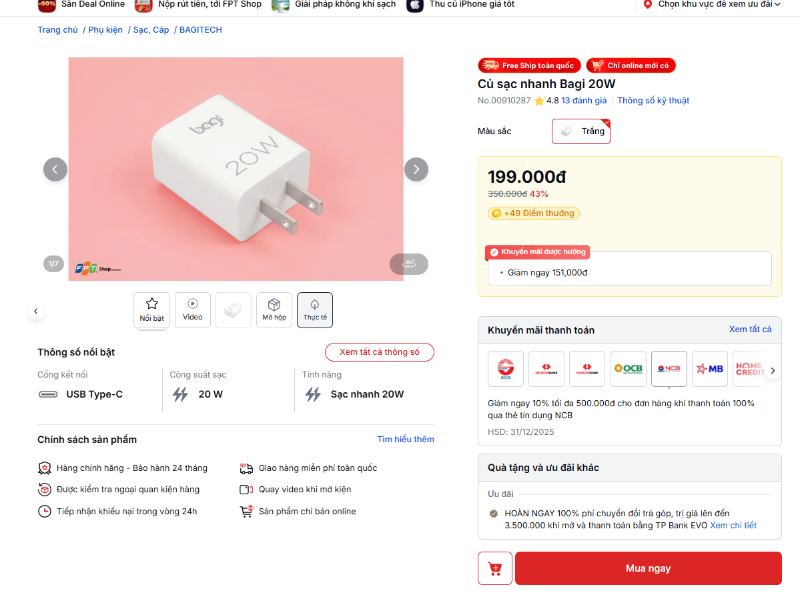Click the MB bank logo icon
This screenshot has width=800, height=597.
tap(710, 368)
